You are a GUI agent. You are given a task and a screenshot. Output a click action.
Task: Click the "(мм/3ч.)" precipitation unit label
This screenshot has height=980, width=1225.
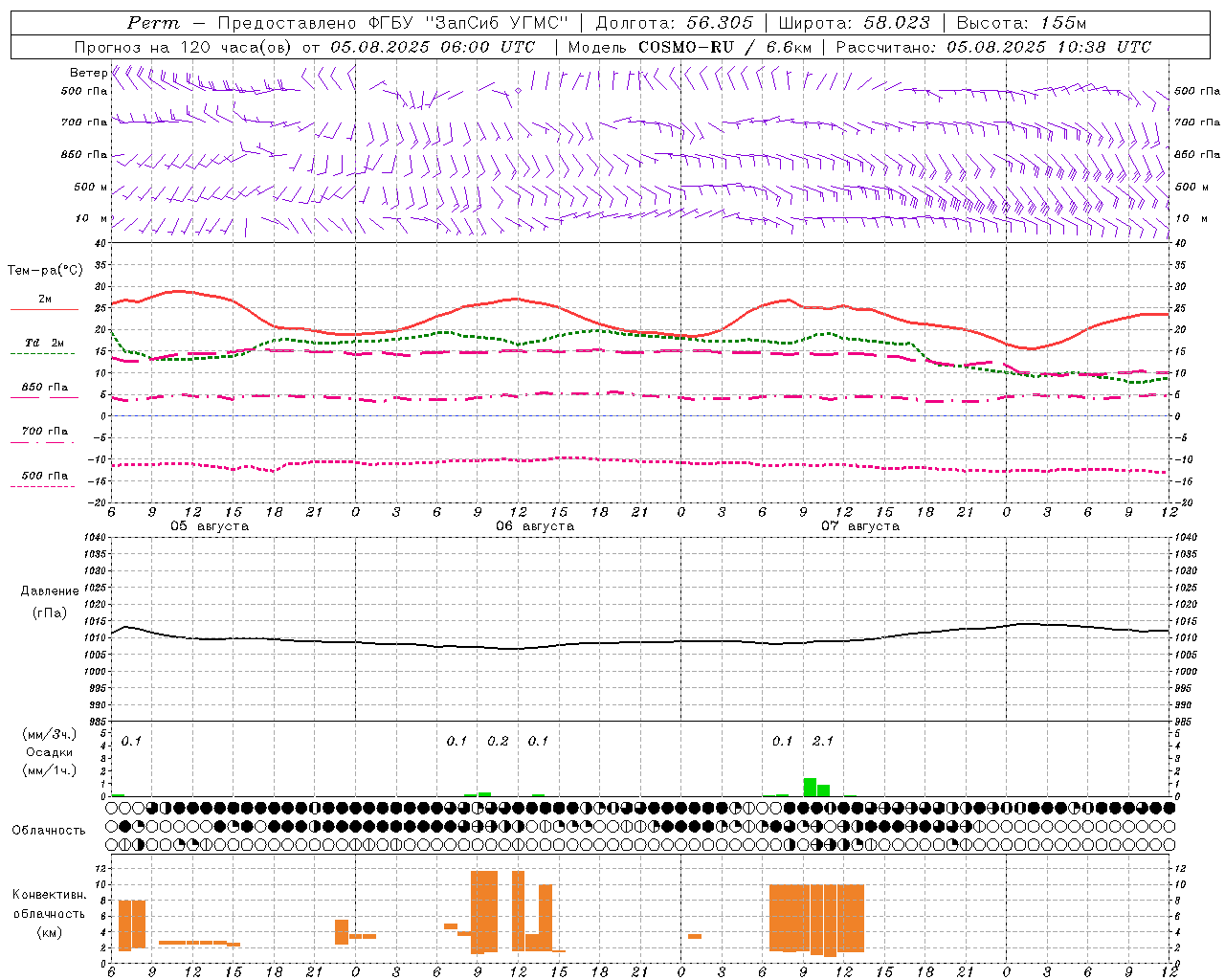click(x=49, y=734)
